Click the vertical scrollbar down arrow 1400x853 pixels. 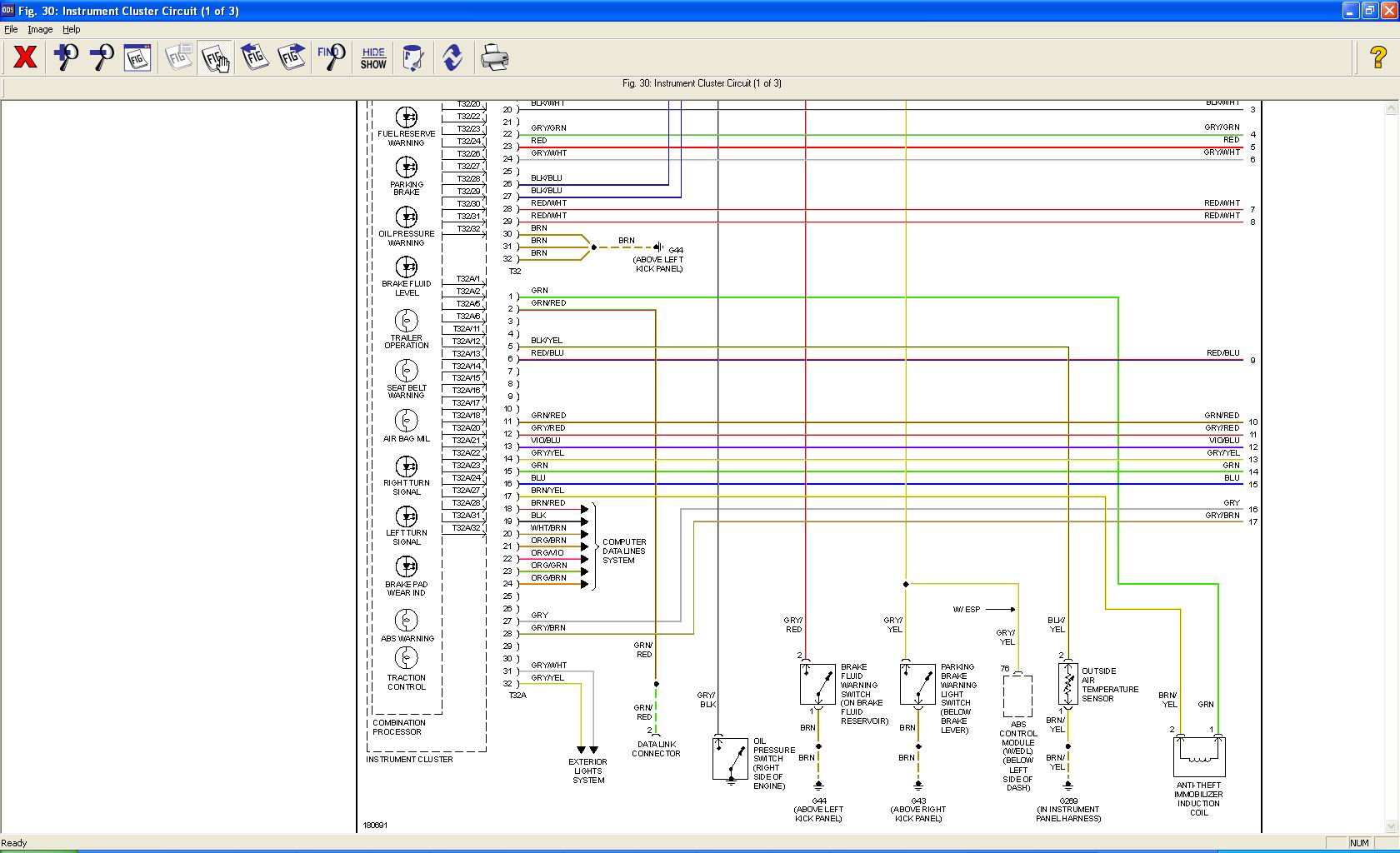(1391, 826)
